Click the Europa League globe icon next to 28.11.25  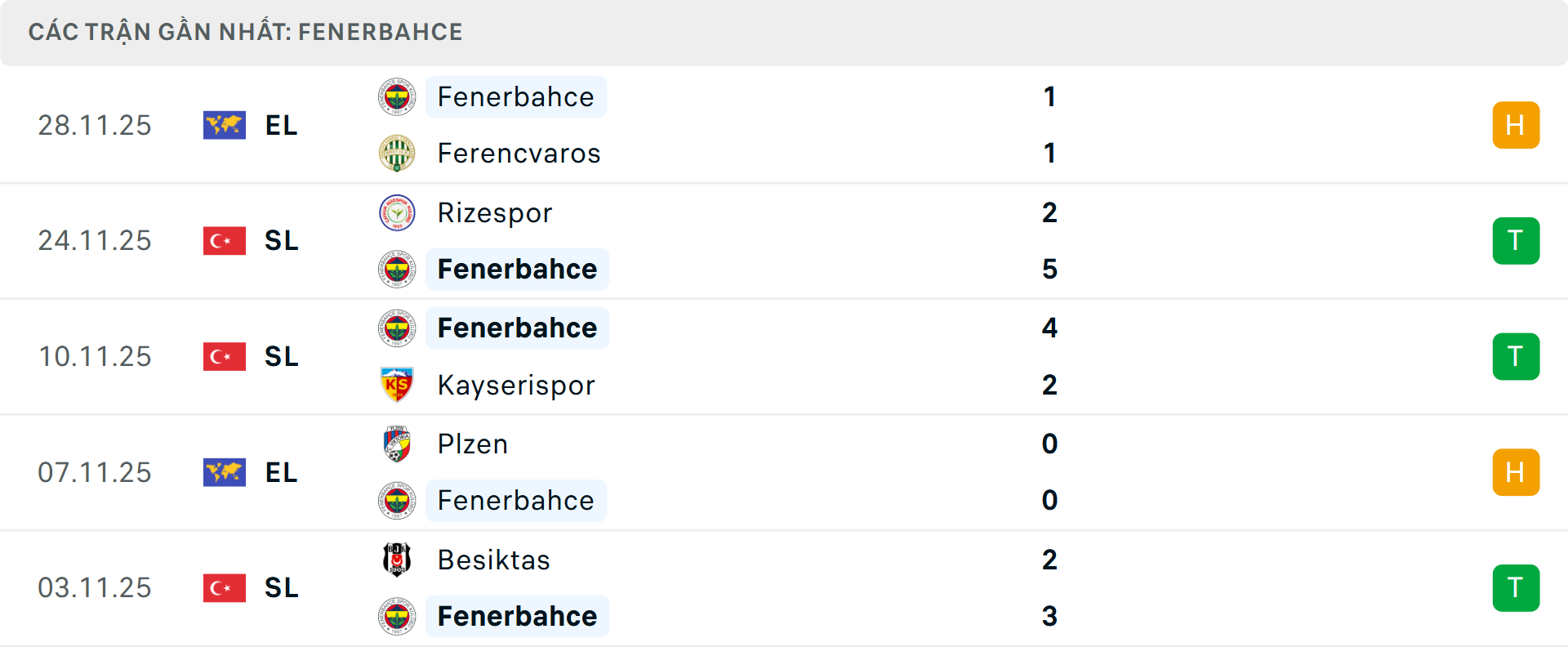(x=224, y=125)
